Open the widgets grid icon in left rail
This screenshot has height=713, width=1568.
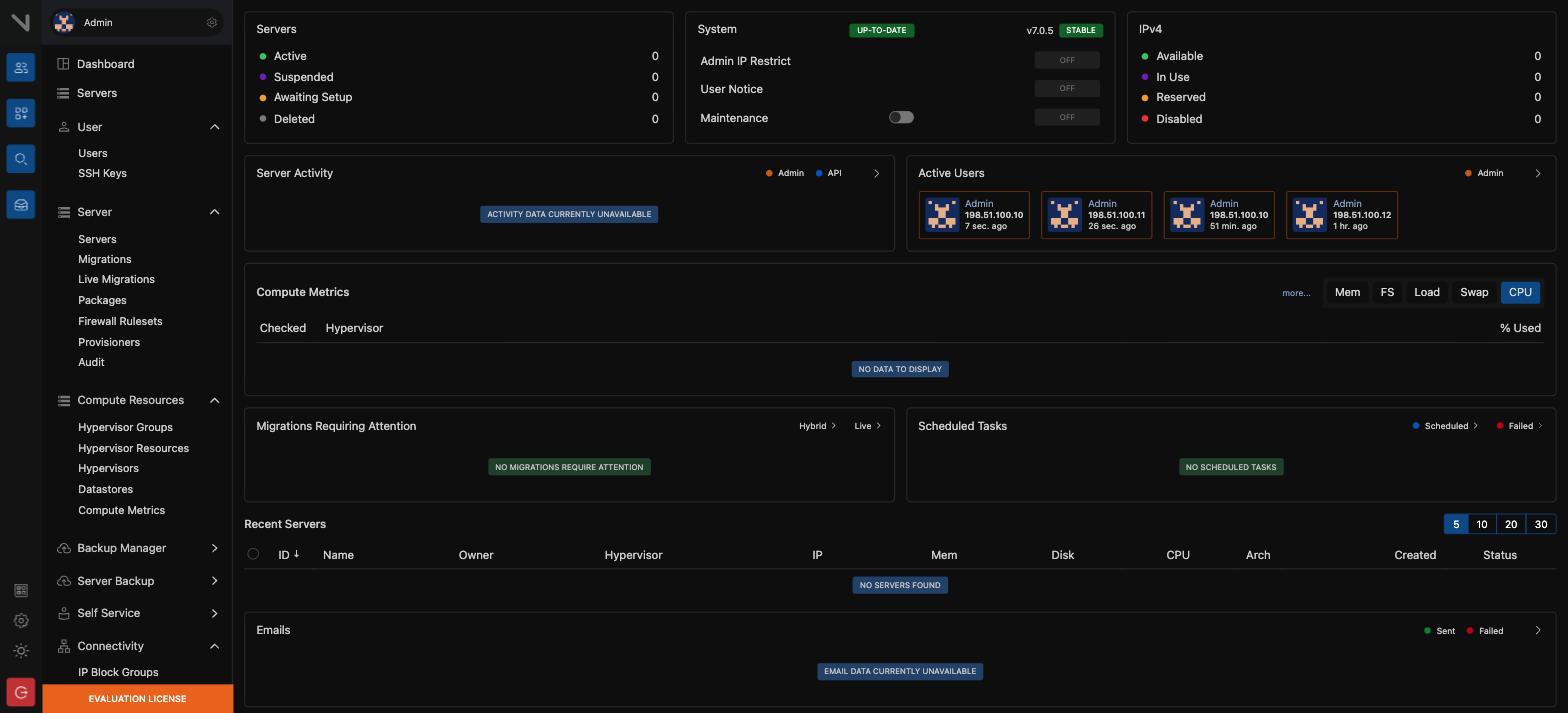click(21, 113)
